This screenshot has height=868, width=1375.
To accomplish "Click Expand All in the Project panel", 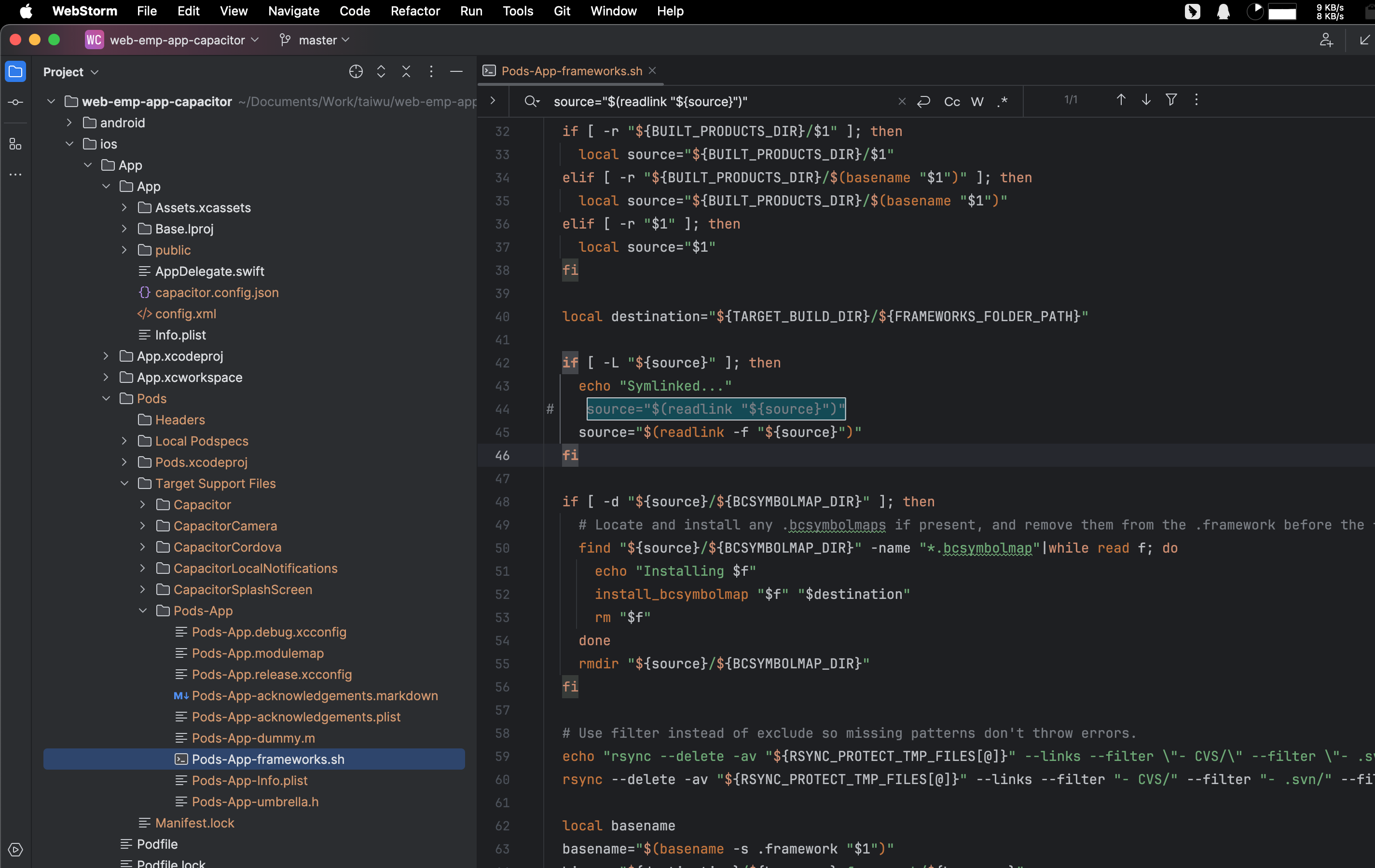I will pyautogui.click(x=381, y=72).
